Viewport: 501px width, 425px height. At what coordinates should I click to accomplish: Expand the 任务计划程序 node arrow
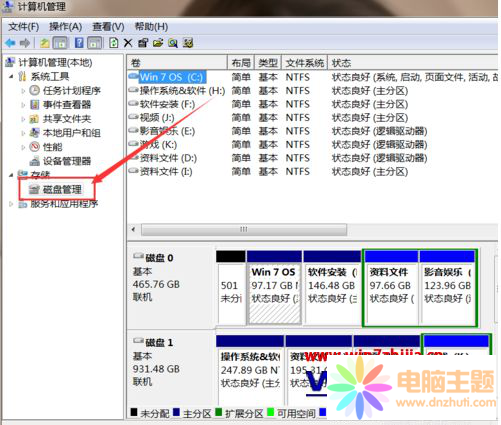point(23,91)
